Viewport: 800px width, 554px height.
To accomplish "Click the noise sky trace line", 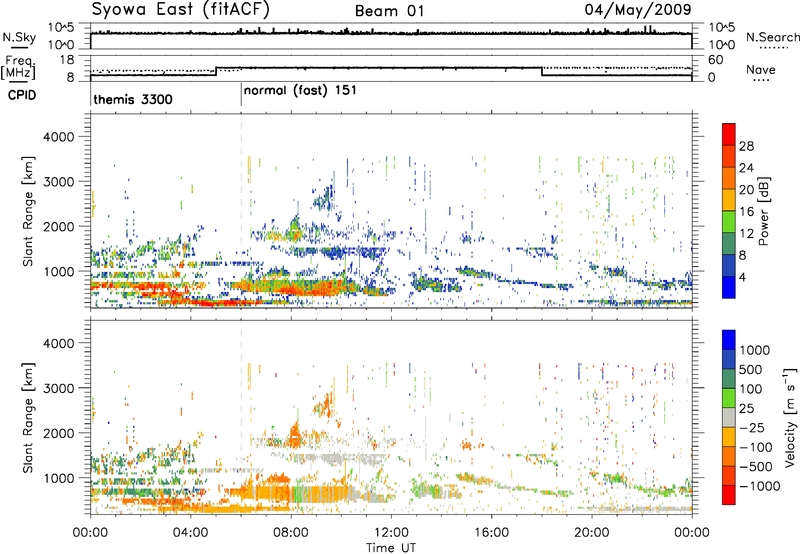I will coord(391,33).
